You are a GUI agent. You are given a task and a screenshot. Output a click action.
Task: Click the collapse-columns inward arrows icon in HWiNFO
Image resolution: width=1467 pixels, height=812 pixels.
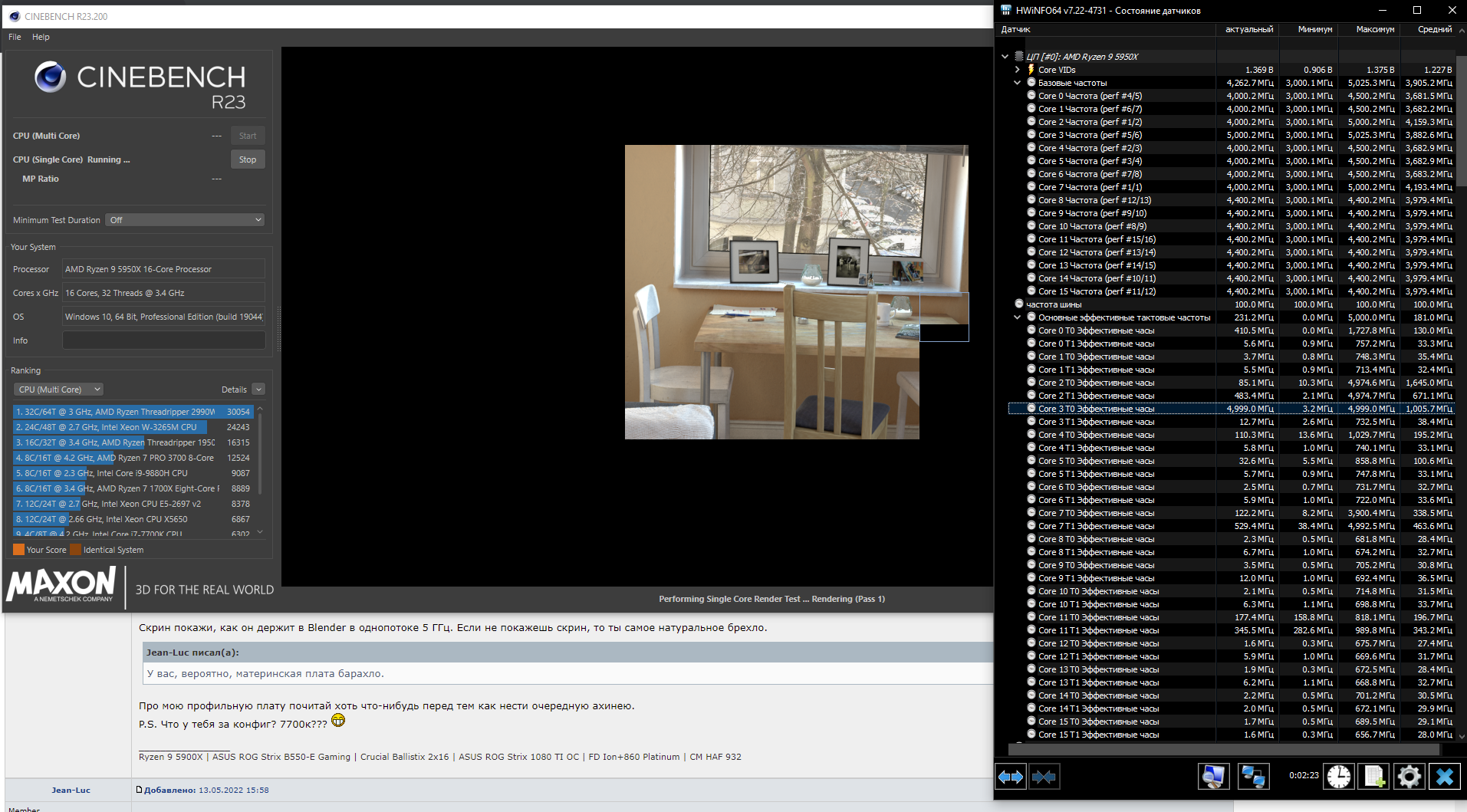click(1044, 777)
